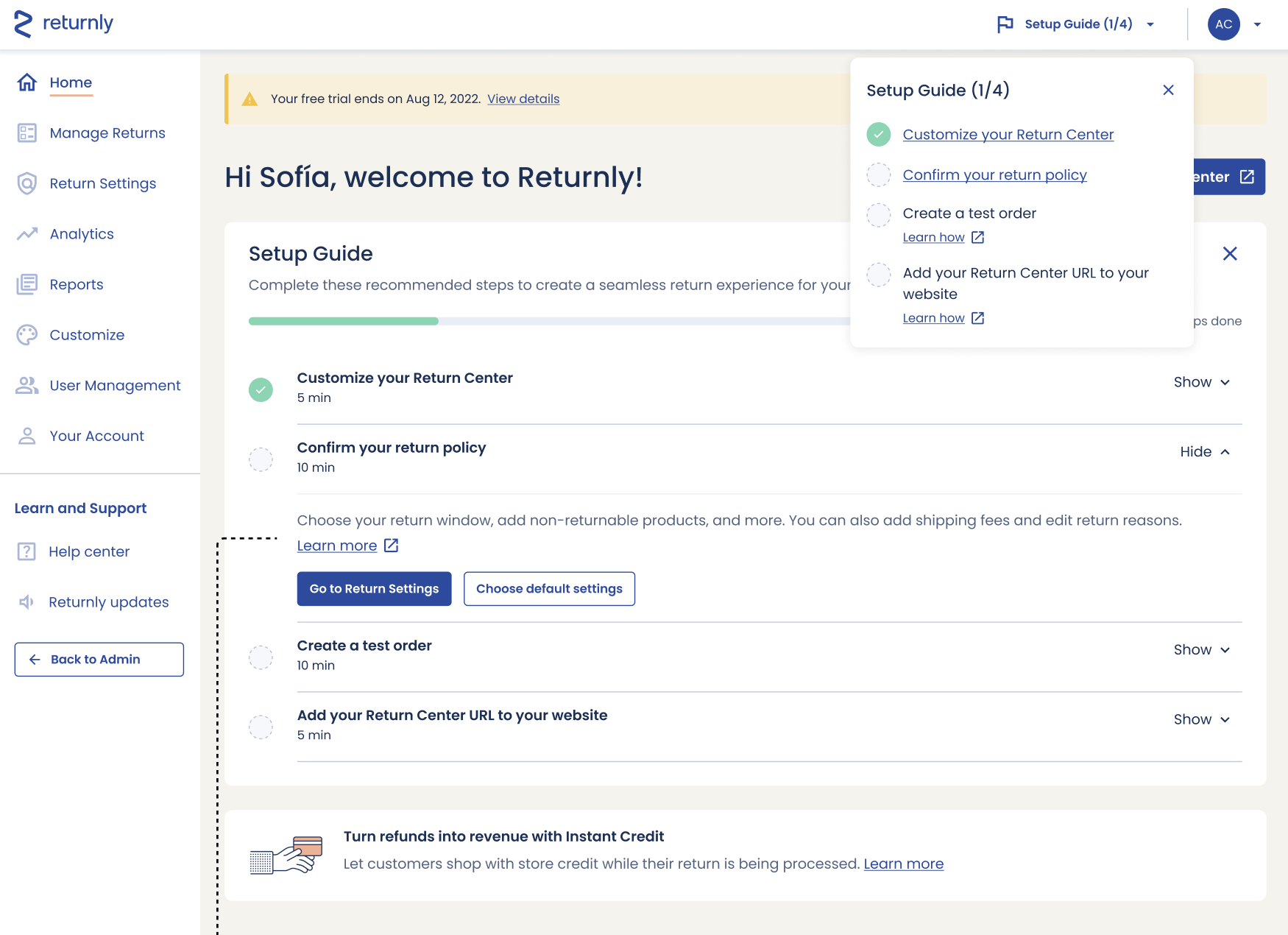Open the Setup Guide (1/4) dropdown in header
The height and width of the screenshot is (935, 1288).
(x=1075, y=24)
